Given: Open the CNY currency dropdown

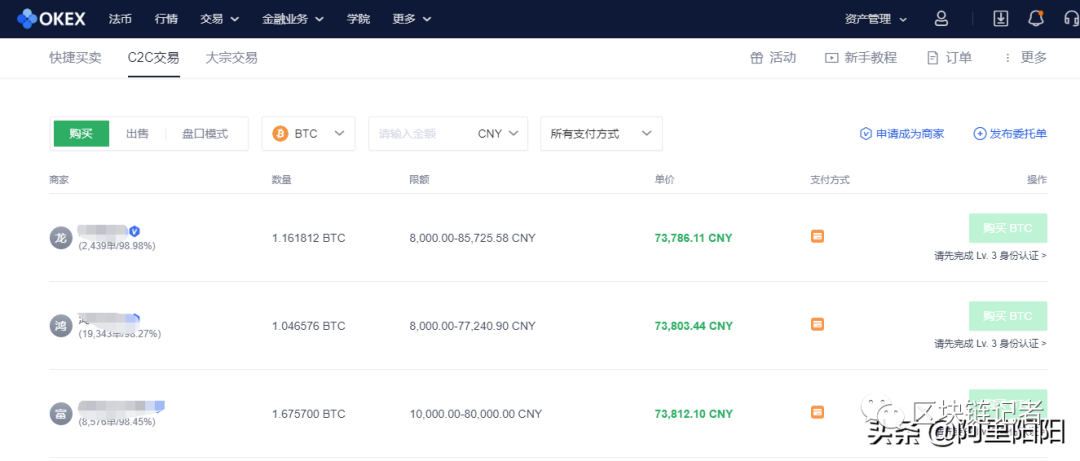Looking at the screenshot, I should click(x=500, y=134).
